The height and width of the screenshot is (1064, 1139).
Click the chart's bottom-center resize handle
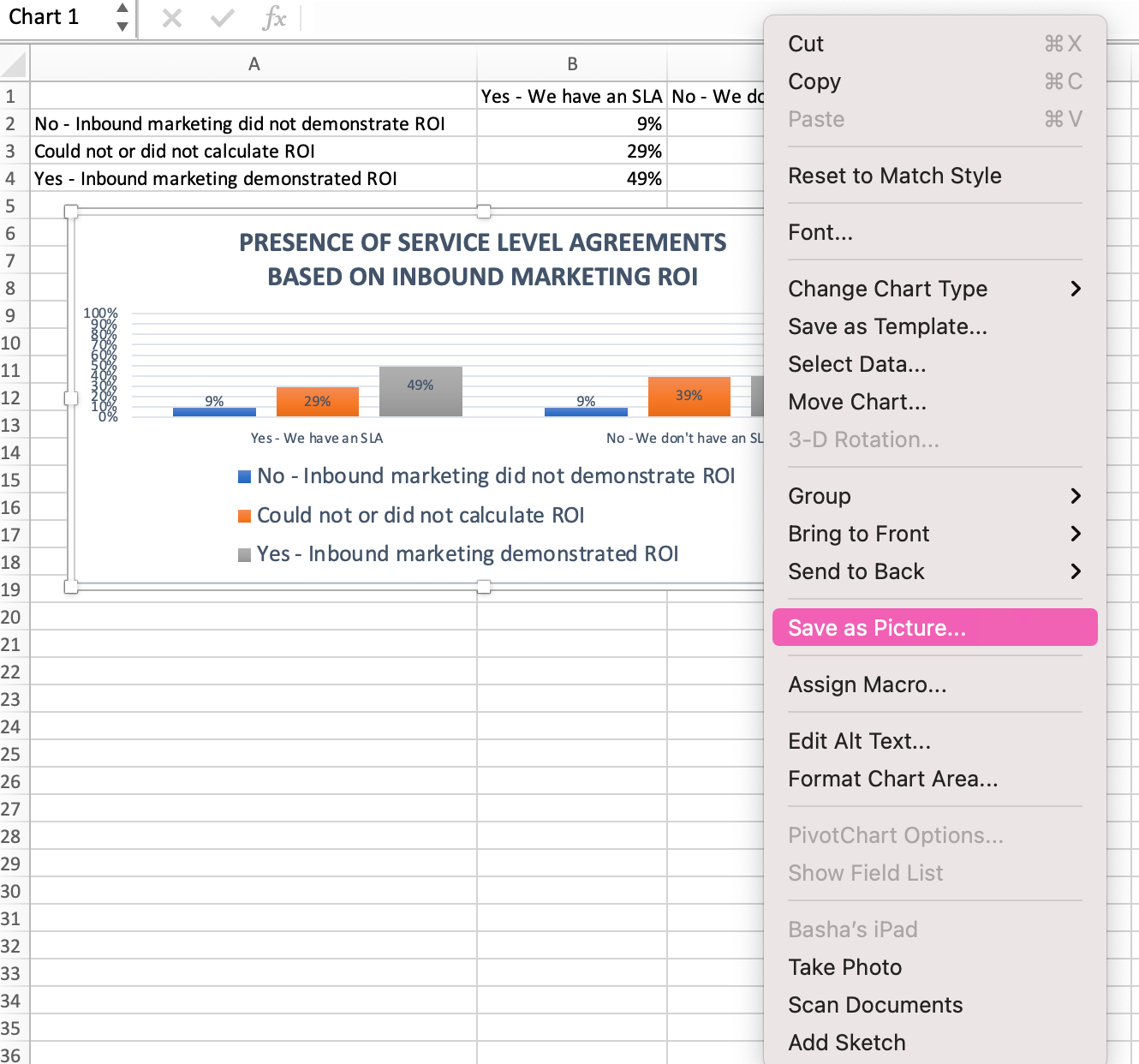click(484, 587)
